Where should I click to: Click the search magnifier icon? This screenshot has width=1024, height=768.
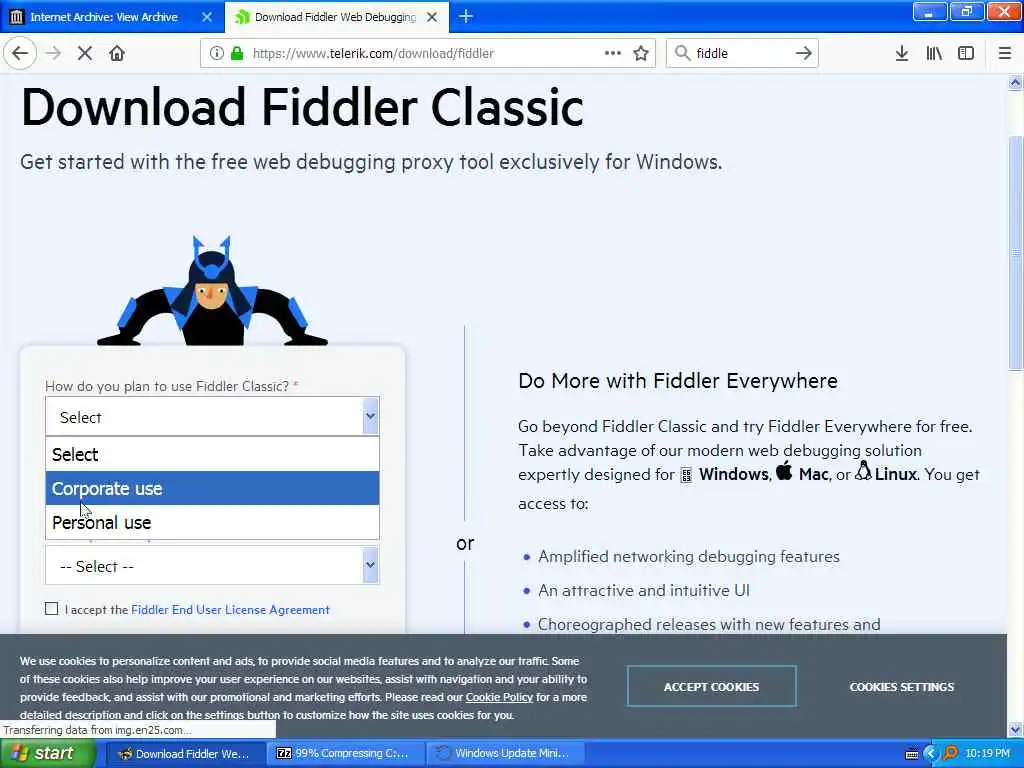[682, 53]
